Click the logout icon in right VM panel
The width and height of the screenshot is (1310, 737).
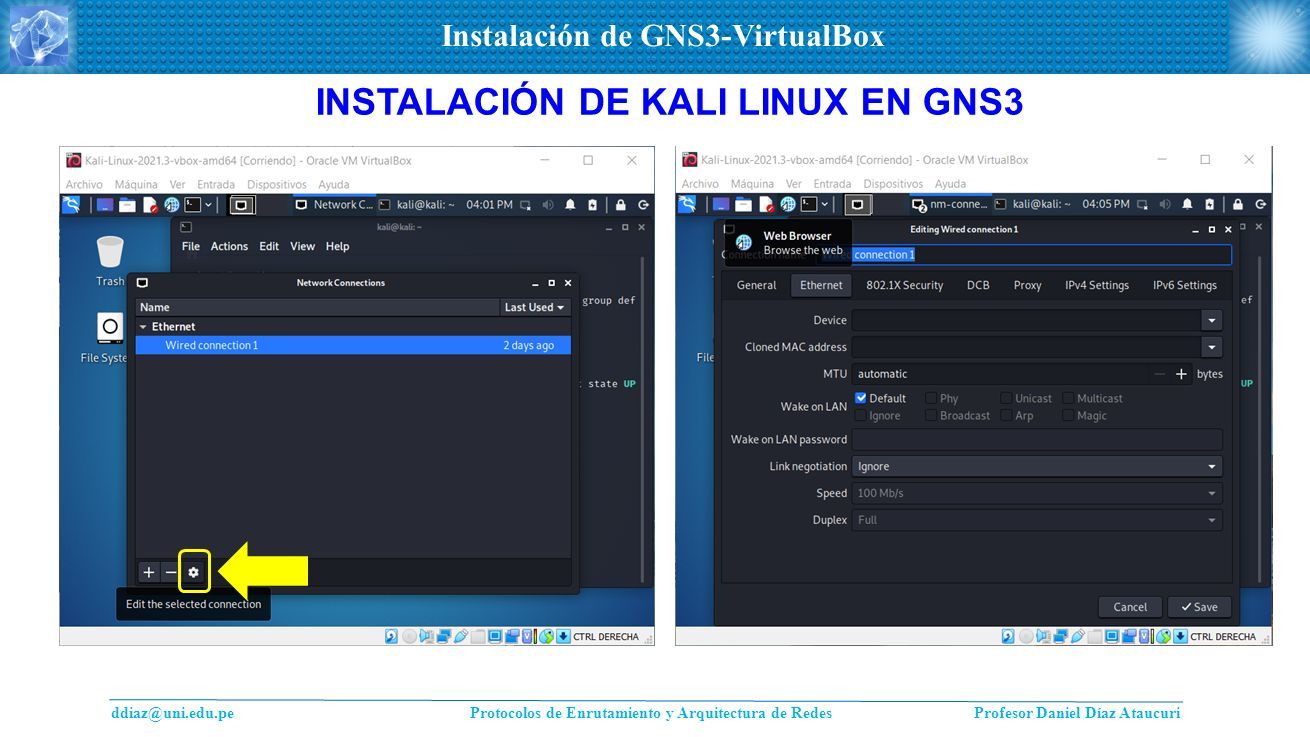point(1260,204)
